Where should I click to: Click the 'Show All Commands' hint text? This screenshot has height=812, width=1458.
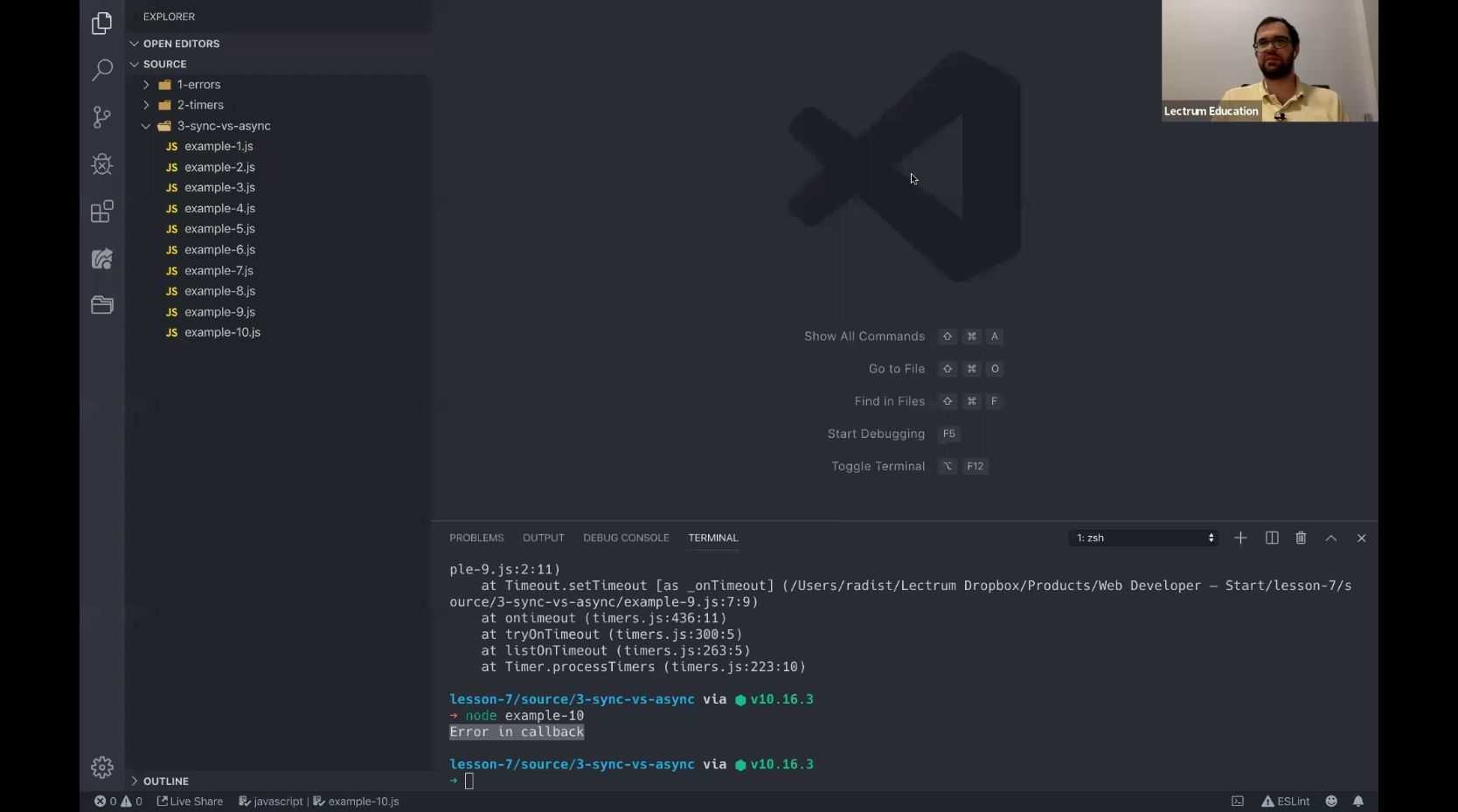tap(864, 337)
